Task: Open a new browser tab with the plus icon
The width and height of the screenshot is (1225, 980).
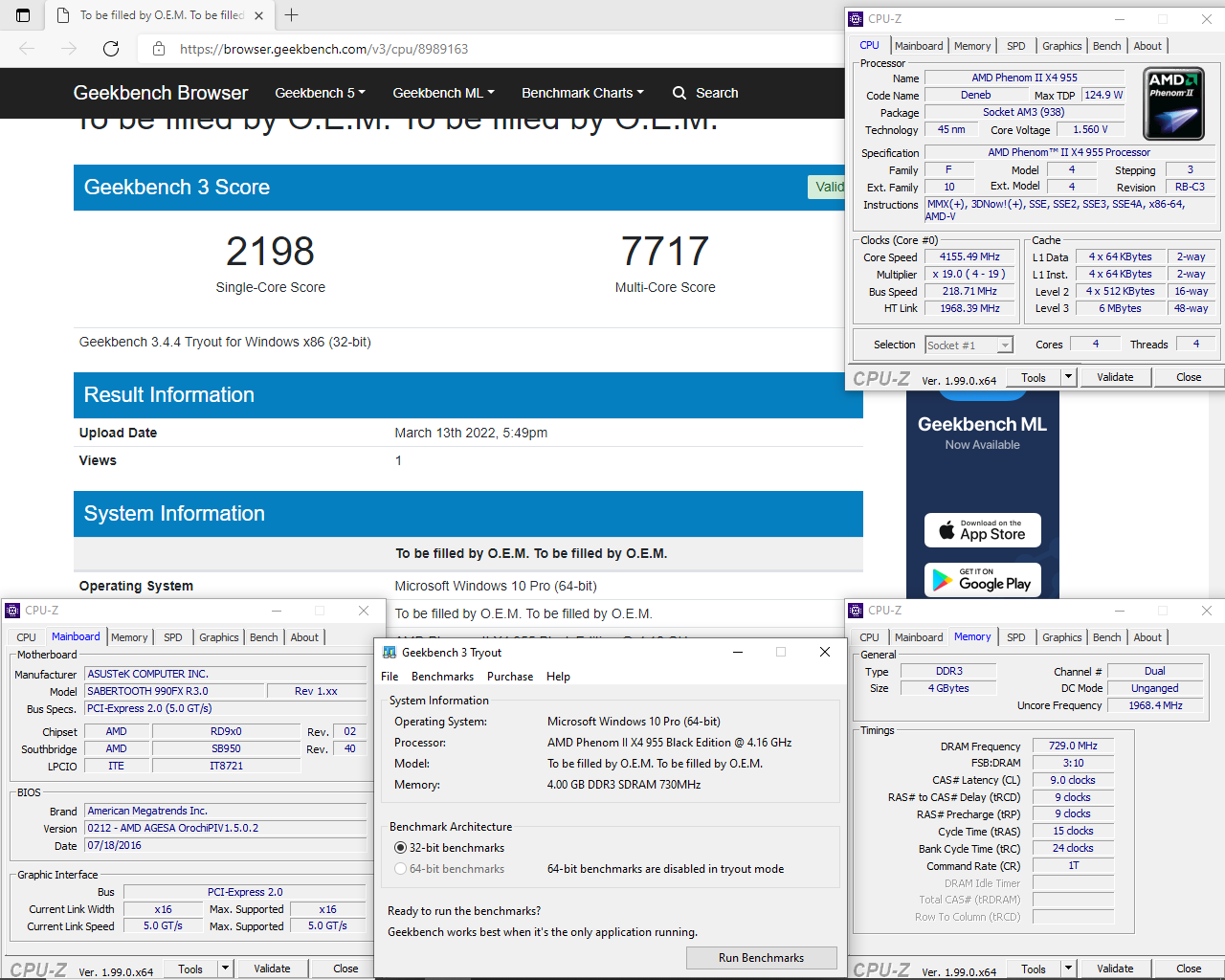Action: [x=292, y=15]
